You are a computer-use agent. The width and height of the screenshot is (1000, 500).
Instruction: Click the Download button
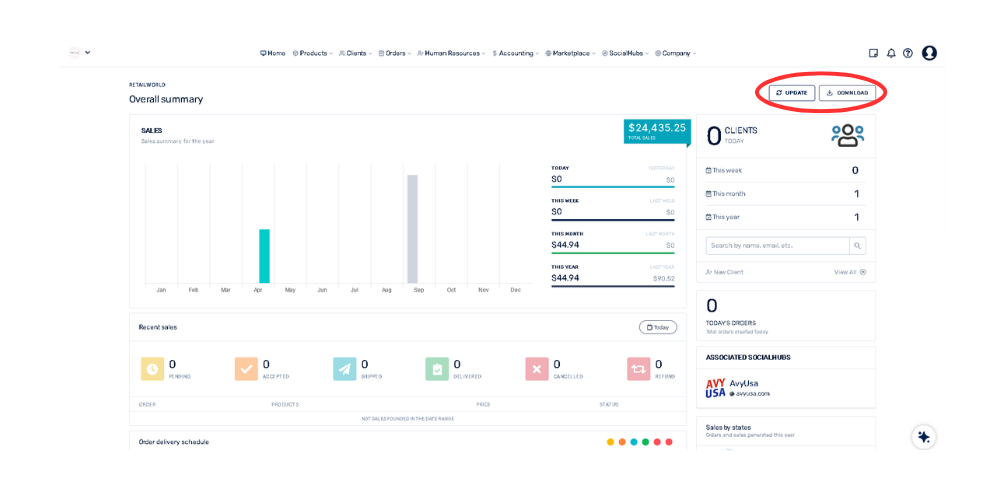(x=847, y=93)
